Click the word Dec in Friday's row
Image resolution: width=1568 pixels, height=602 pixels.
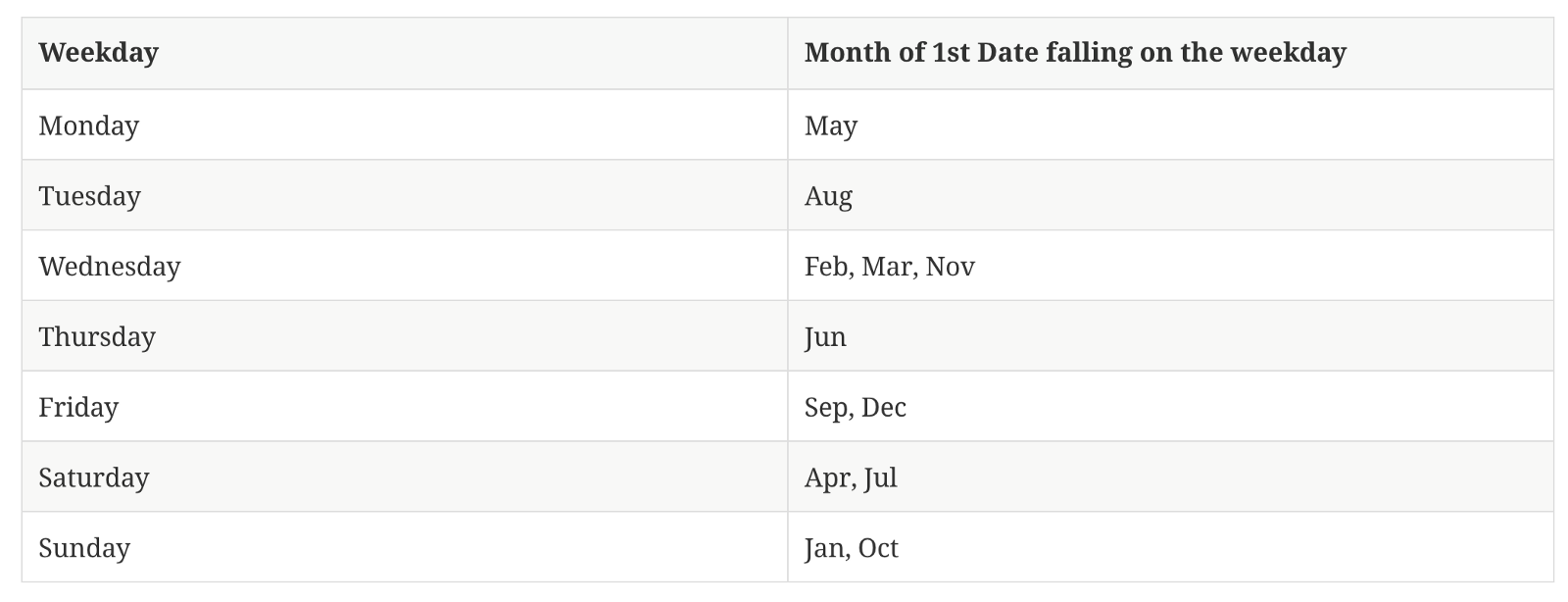click(x=884, y=407)
